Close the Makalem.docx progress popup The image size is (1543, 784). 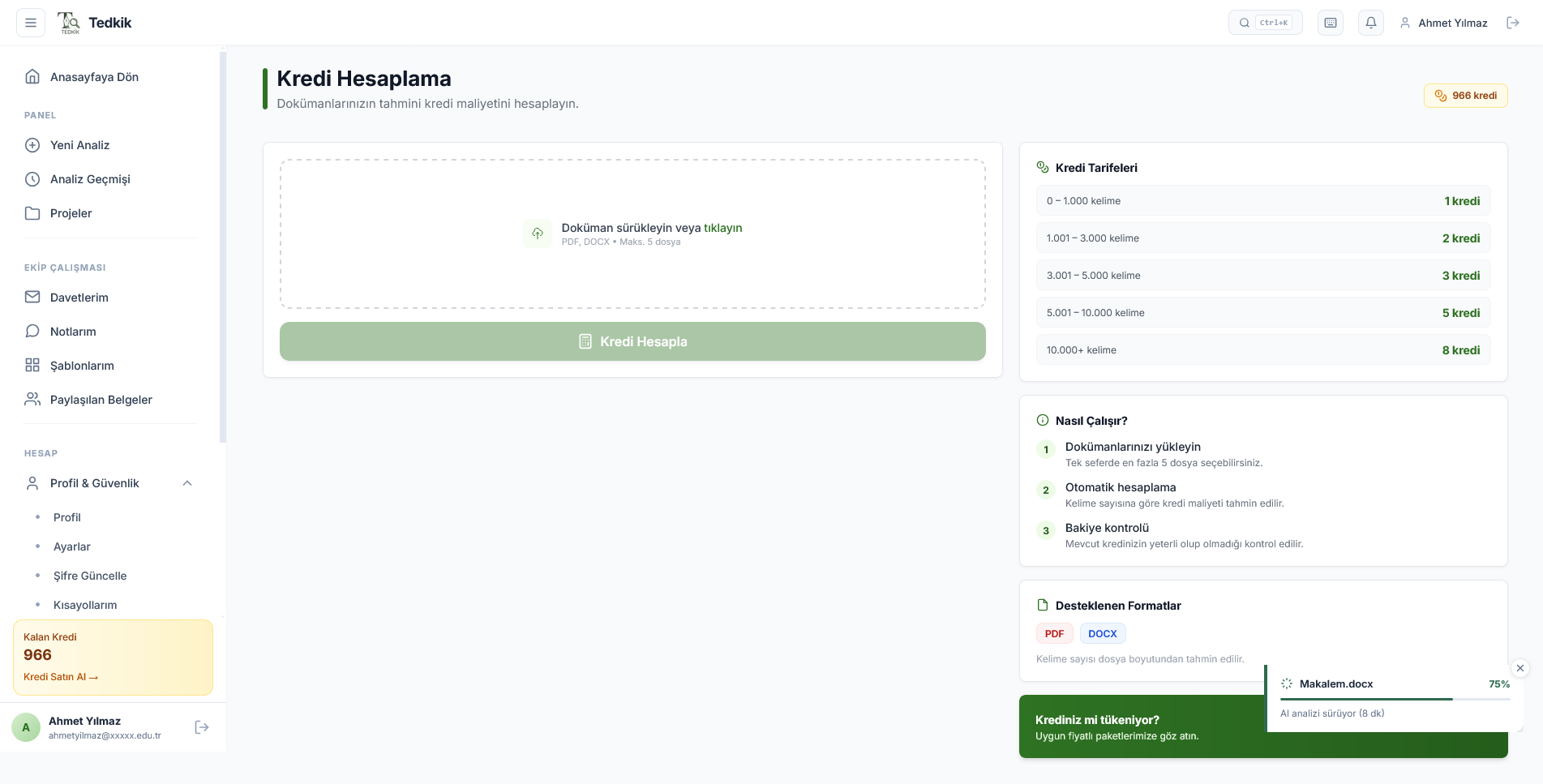pyautogui.click(x=1520, y=668)
